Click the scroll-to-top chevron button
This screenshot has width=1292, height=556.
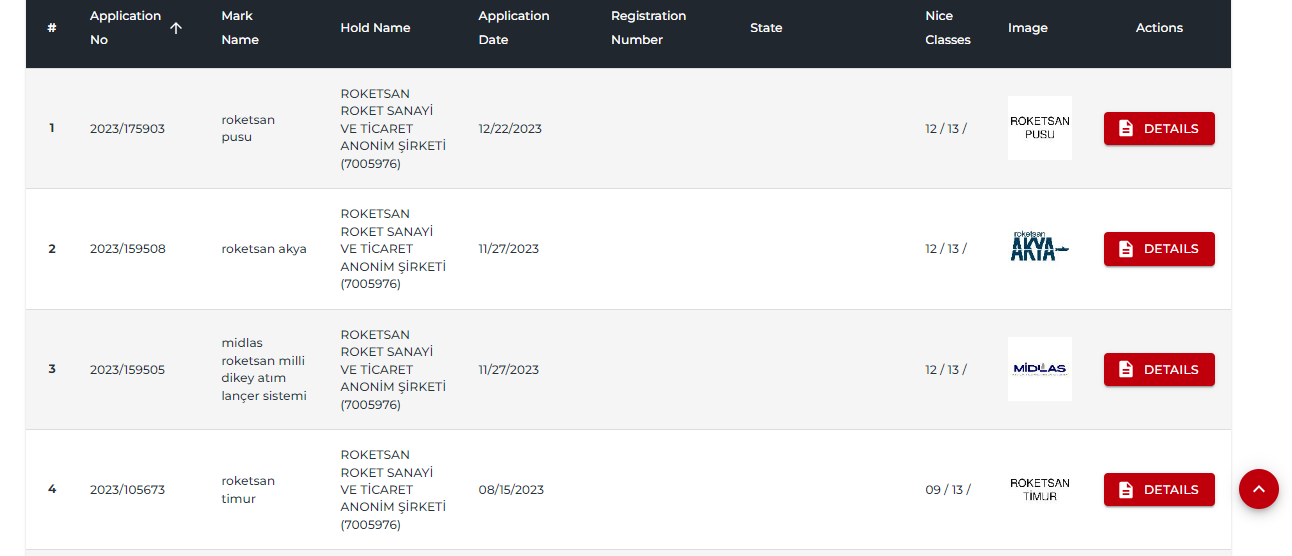coord(1258,489)
